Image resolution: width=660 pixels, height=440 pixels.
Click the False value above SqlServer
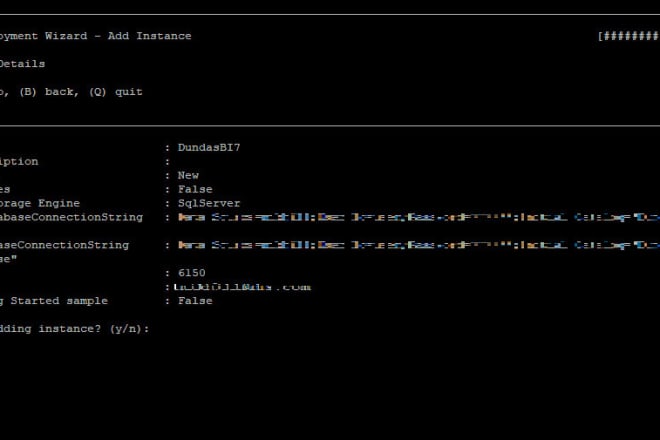point(195,189)
